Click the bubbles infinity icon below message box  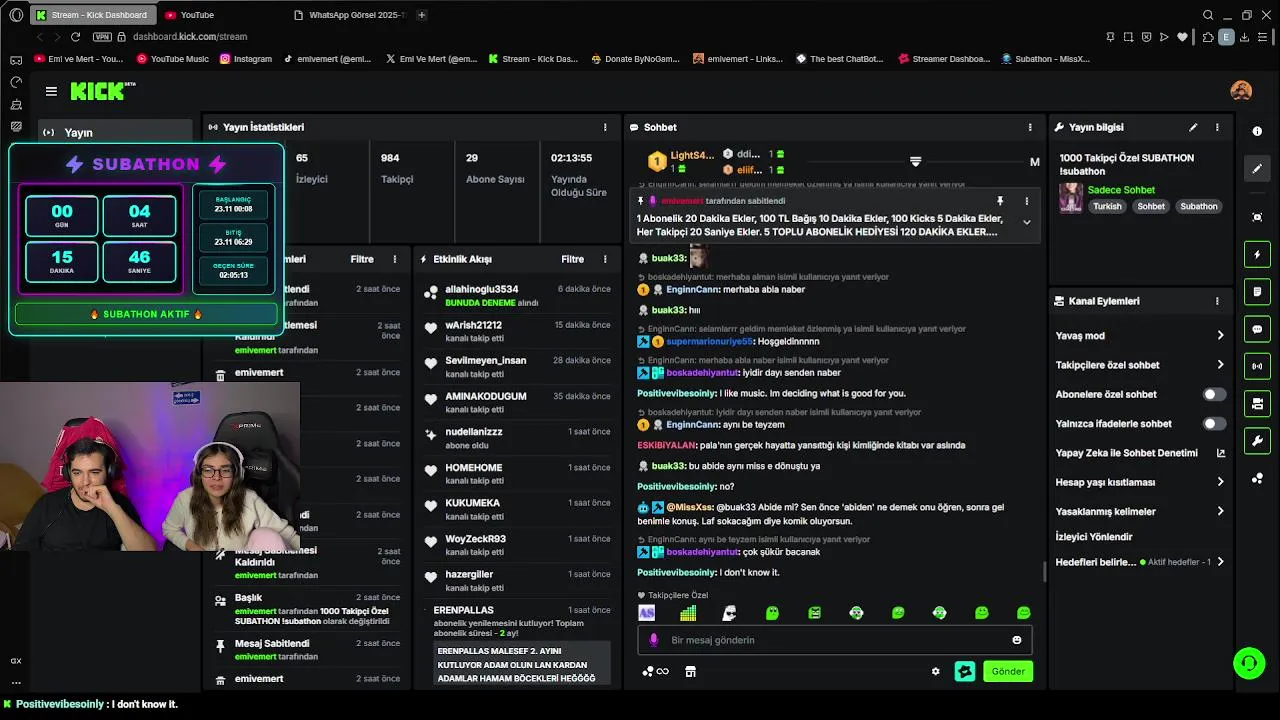655,671
